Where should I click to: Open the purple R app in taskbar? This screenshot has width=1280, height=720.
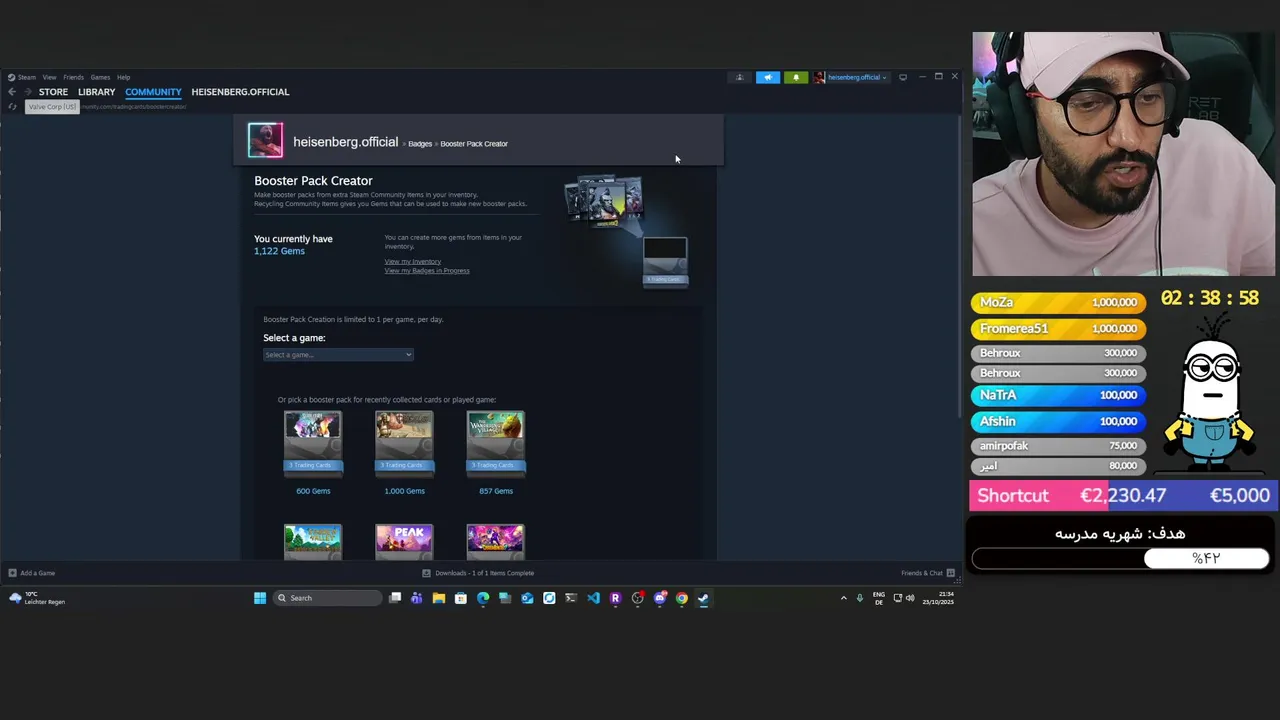pyautogui.click(x=615, y=598)
